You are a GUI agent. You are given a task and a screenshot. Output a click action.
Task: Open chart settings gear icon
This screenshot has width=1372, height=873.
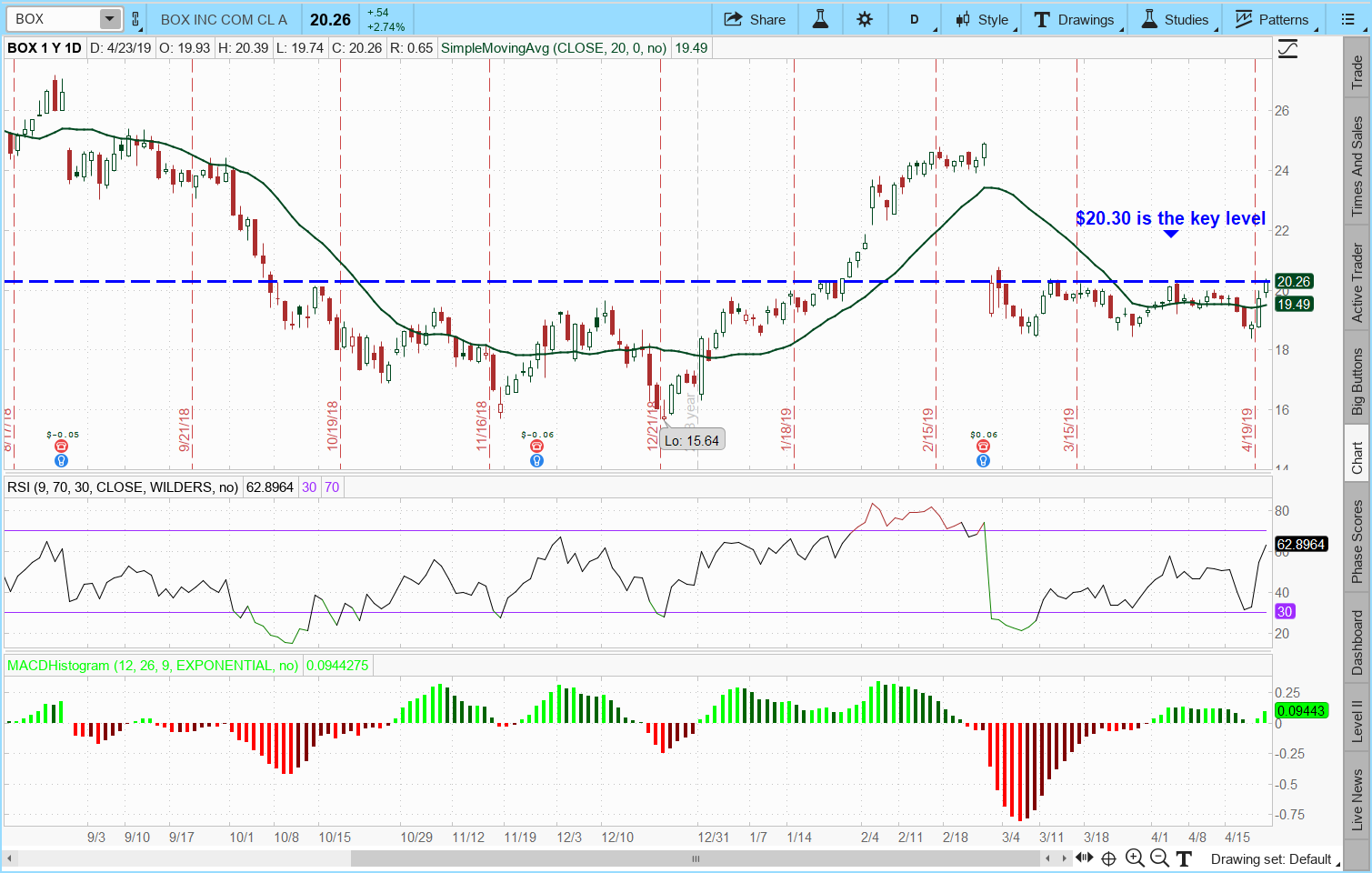pos(865,19)
